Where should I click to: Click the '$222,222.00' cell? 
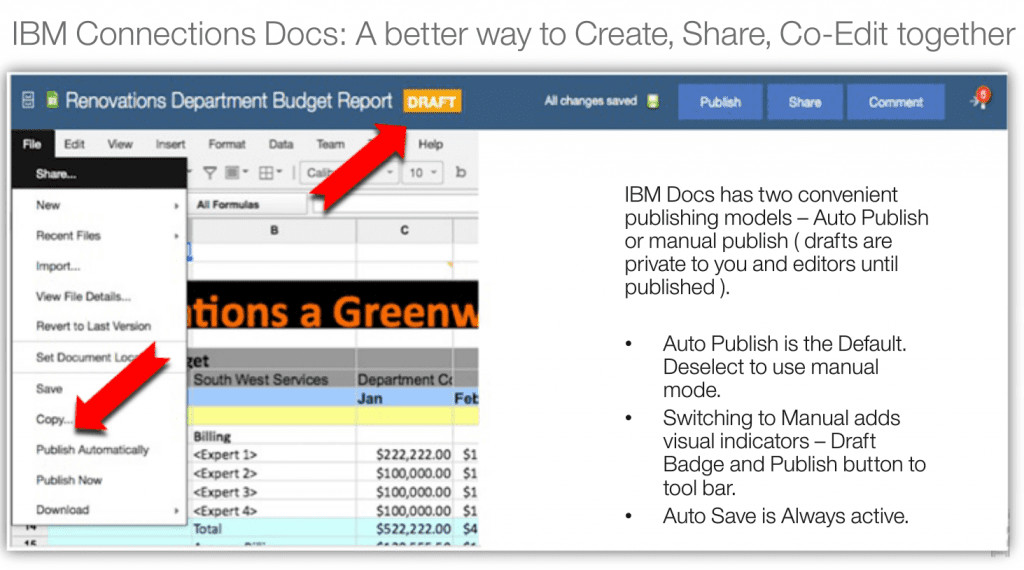(404, 454)
